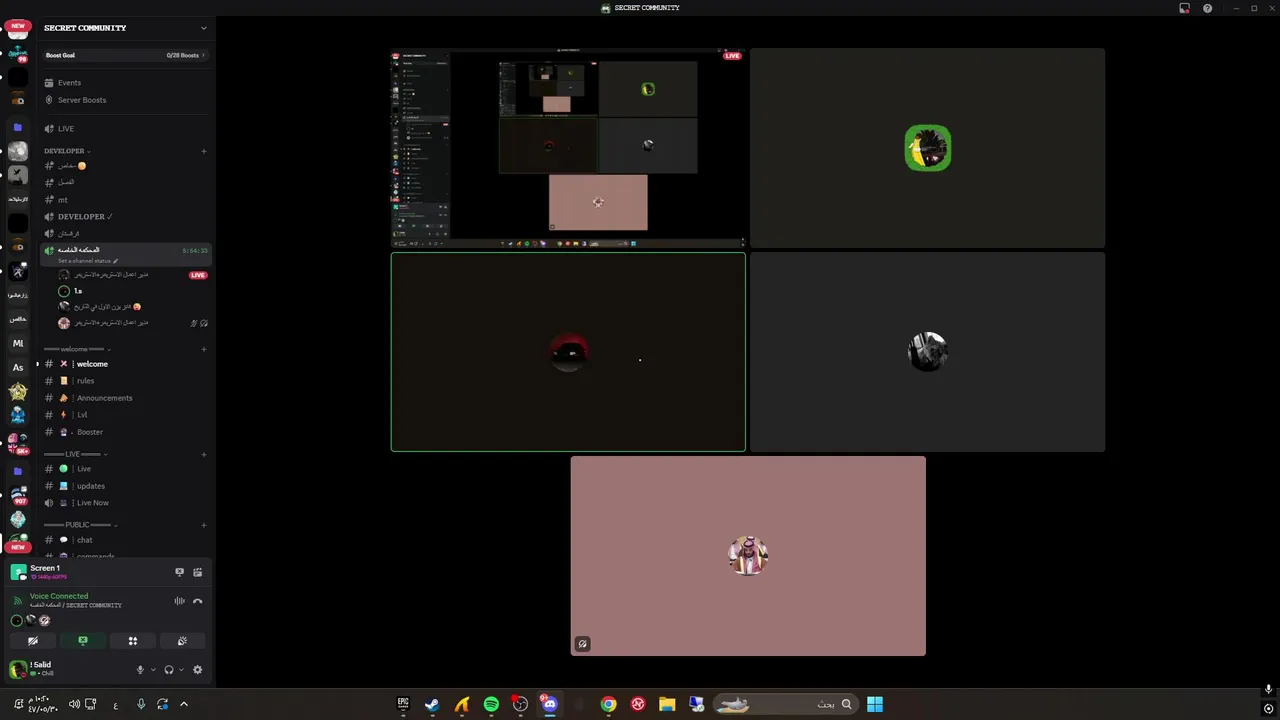Focus the pink background participant tile
The width and height of the screenshot is (1280, 720).
[748, 556]
